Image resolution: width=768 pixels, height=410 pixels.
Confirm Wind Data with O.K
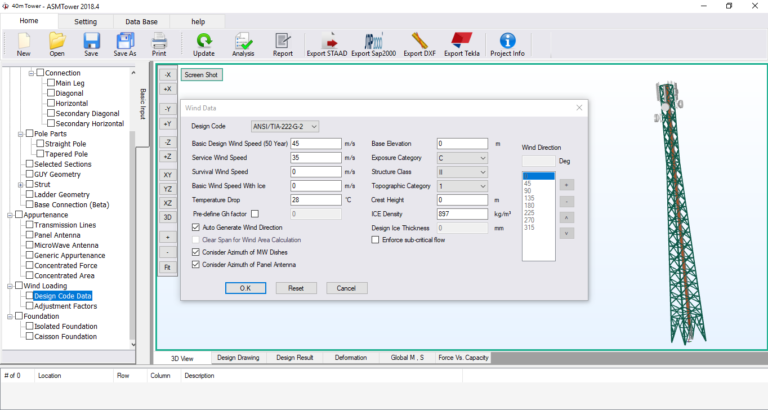[x=245, y=288]
